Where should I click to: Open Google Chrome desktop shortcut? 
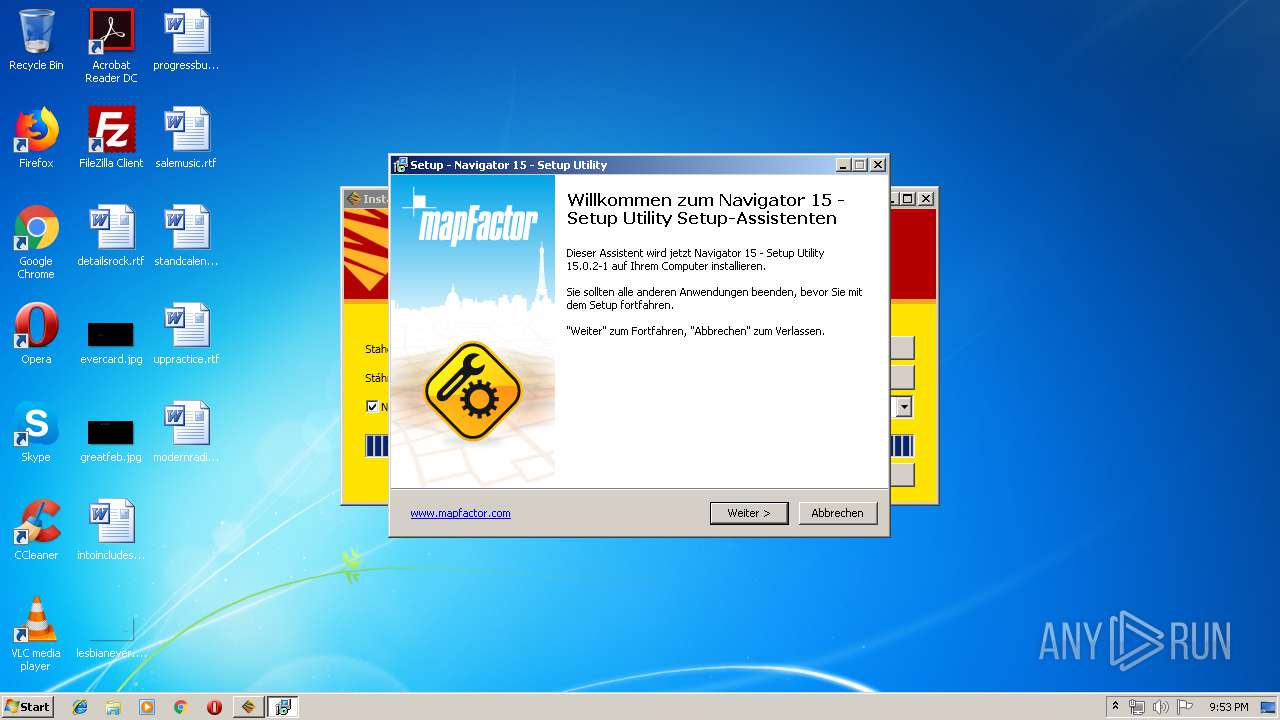[36, 242]
